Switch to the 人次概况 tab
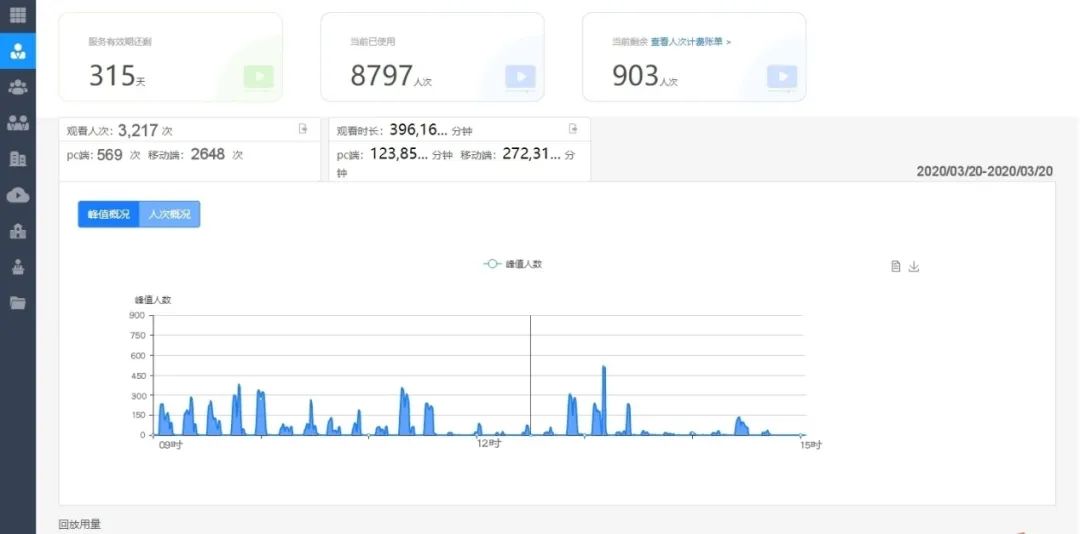The image size is (1080, 534). click(169, 214)
